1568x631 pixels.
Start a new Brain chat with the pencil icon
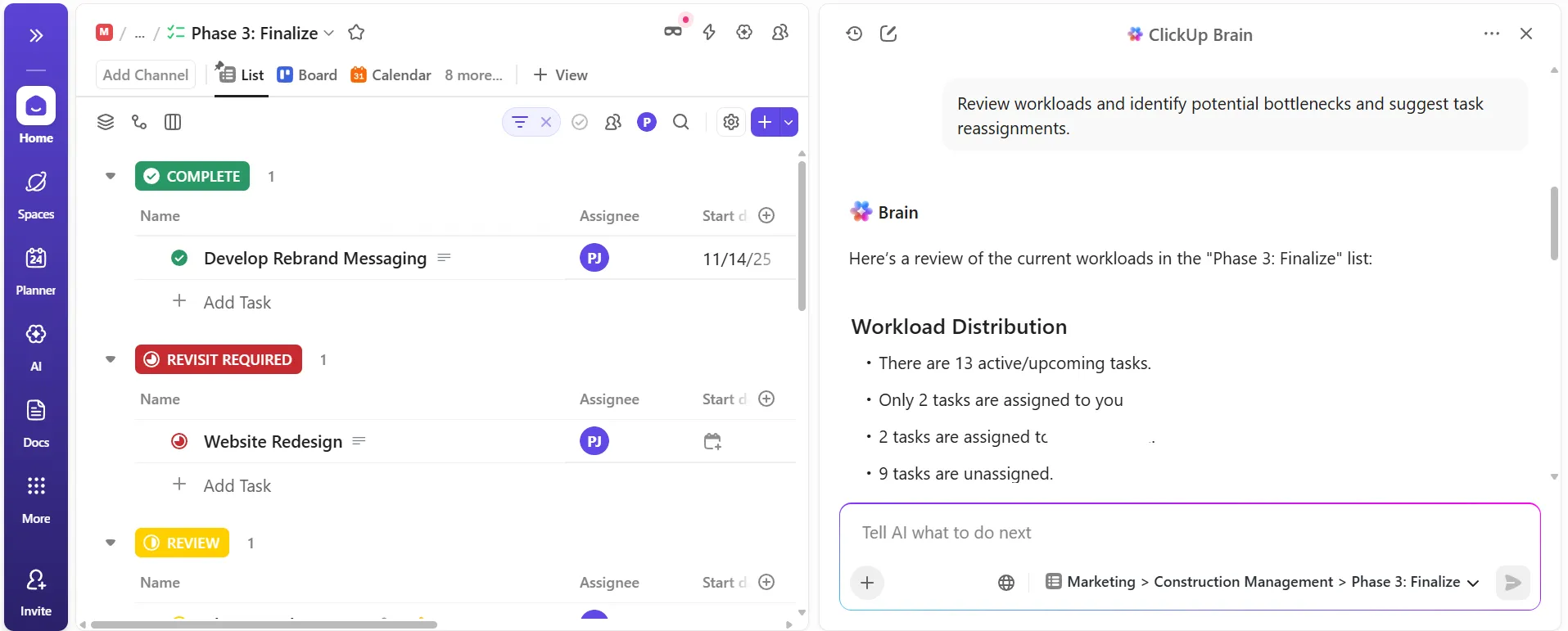click(x=888, y=34)
